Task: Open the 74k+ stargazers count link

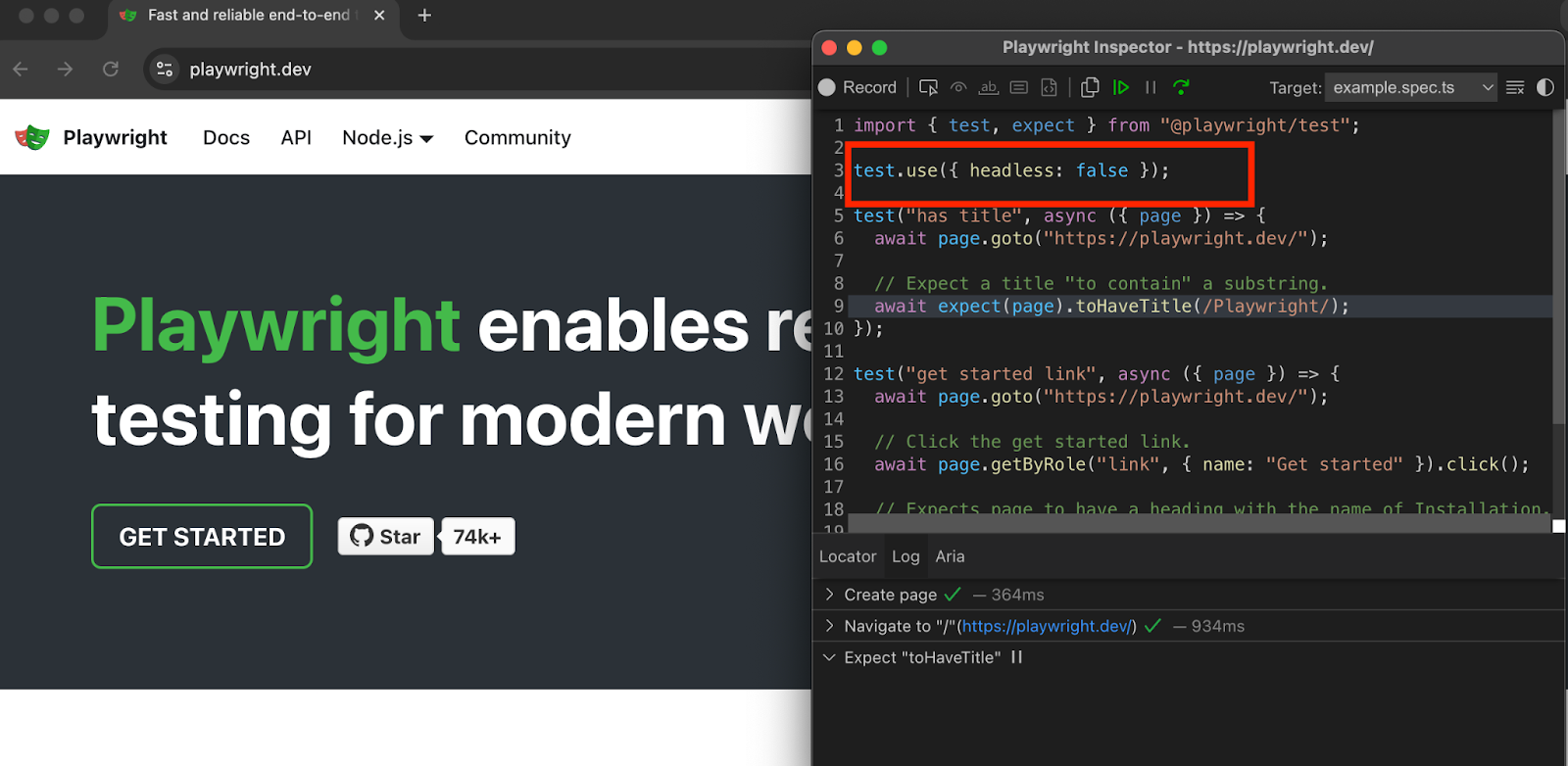Action: click(x=477, y=536)
